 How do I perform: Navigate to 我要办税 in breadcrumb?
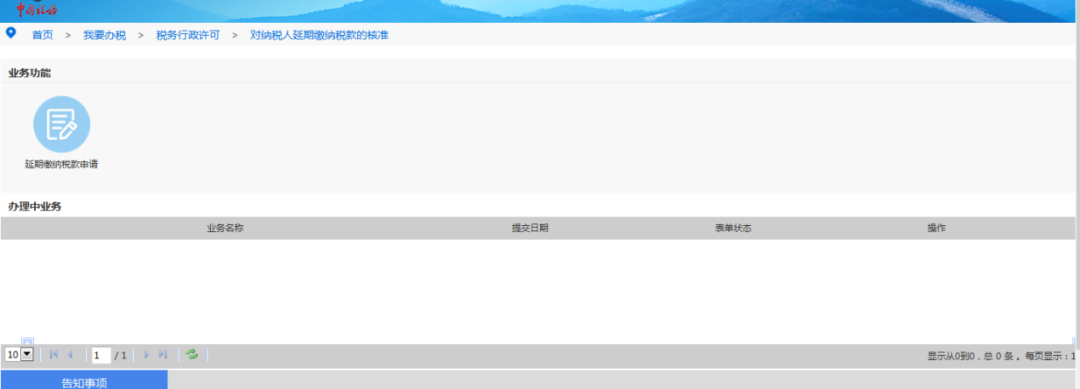105,35
